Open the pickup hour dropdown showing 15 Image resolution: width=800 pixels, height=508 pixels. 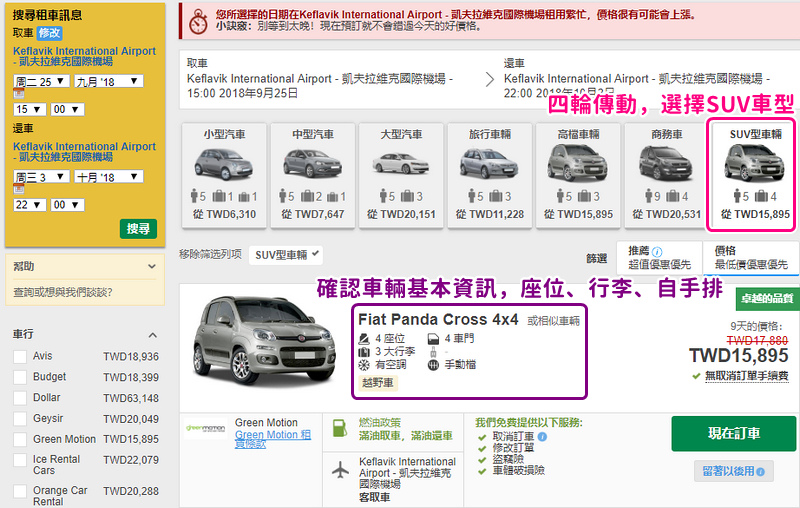pyautogui.click(x=30, y=109)
